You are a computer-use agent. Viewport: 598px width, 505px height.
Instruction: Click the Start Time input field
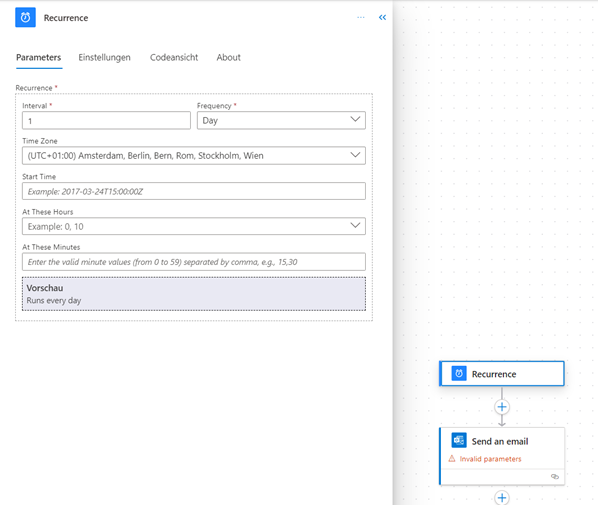pyautogui.click(x=194, y=191)
